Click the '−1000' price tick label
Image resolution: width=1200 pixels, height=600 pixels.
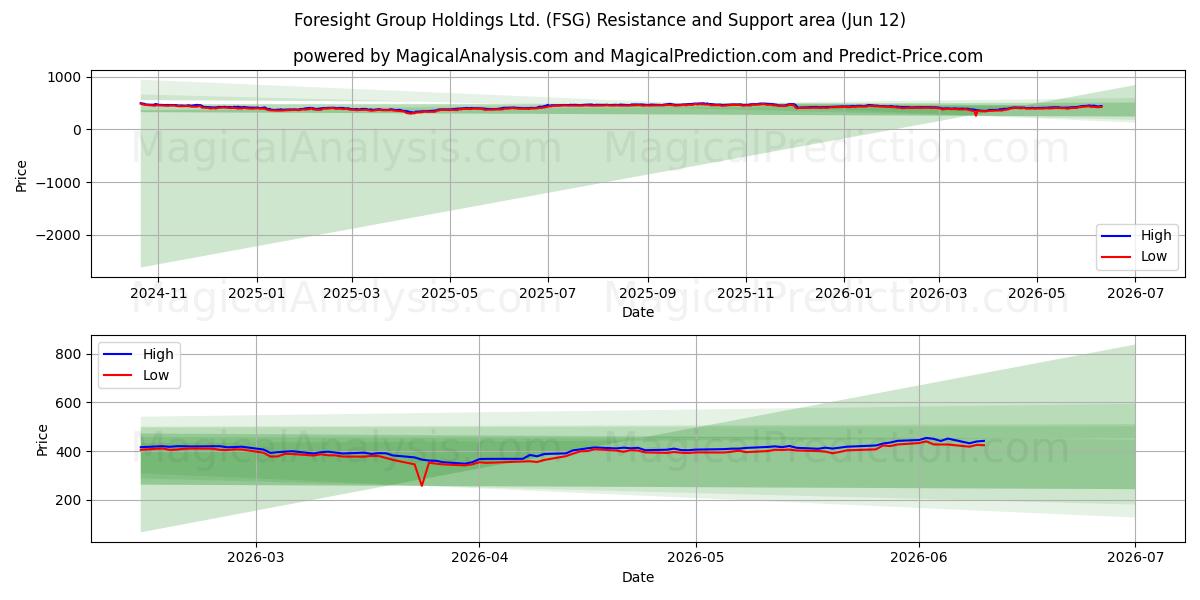pyautogui.click(x=61, y=183)
